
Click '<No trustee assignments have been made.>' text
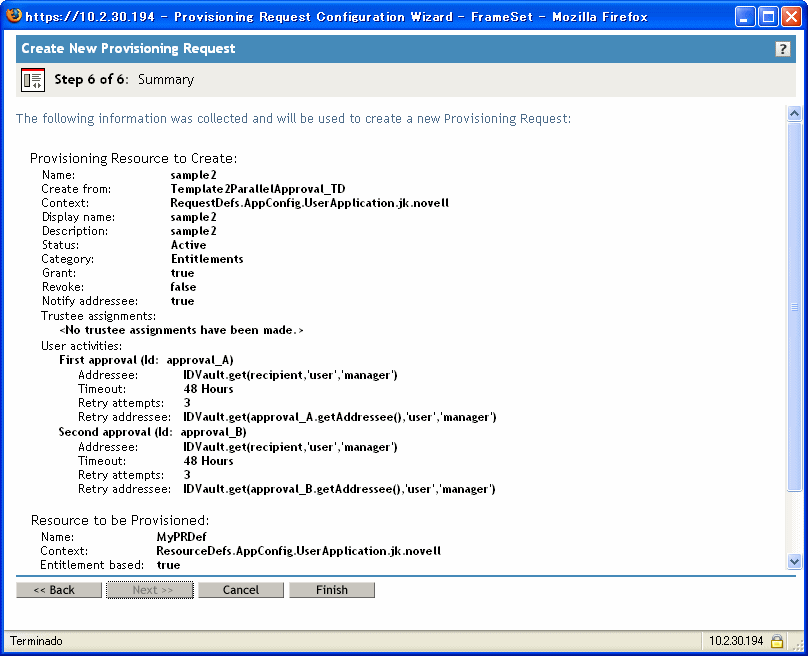click(181, 330)
